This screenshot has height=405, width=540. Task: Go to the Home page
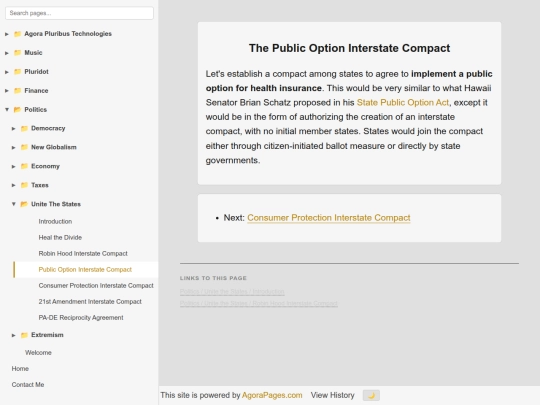click(x=20, y=368)
